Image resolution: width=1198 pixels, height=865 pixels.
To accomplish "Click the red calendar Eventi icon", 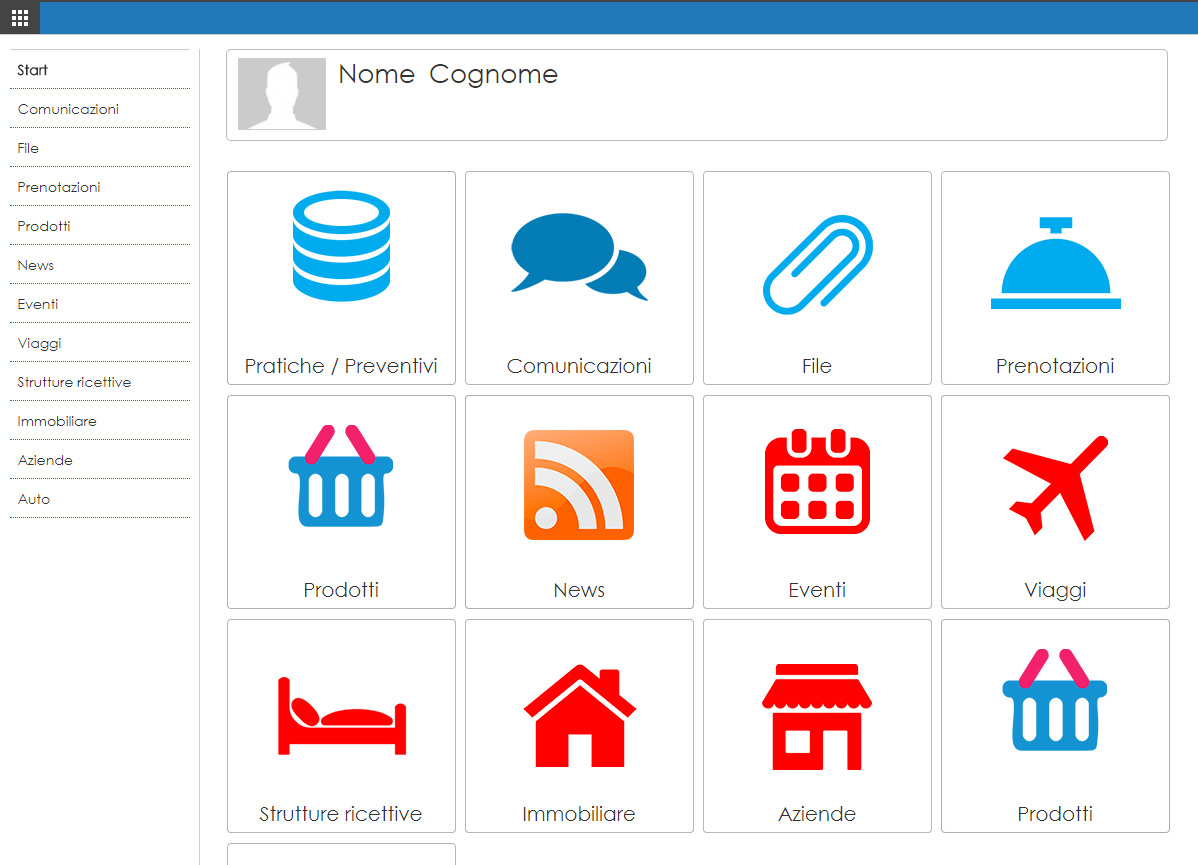I will point(817,481).
